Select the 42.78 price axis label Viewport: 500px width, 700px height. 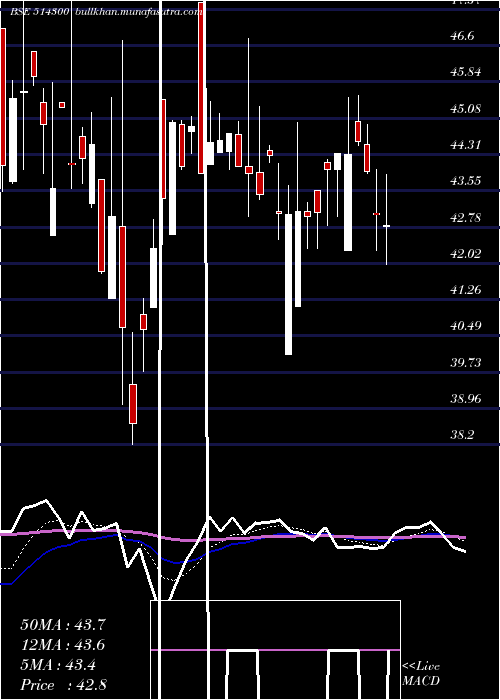pos(466,218)
